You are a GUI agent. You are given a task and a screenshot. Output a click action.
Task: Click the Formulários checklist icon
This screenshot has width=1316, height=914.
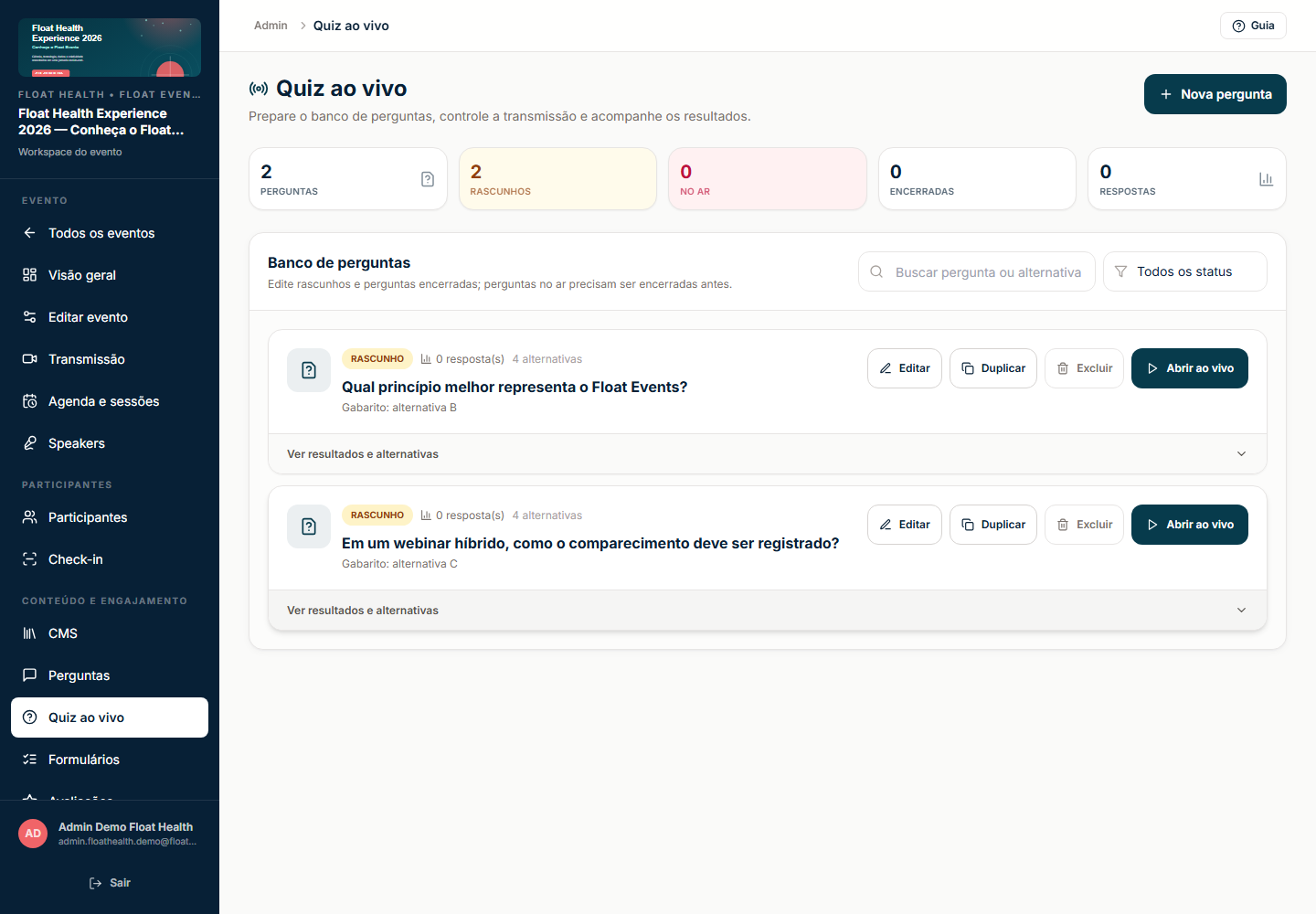(x=30, y=760)
